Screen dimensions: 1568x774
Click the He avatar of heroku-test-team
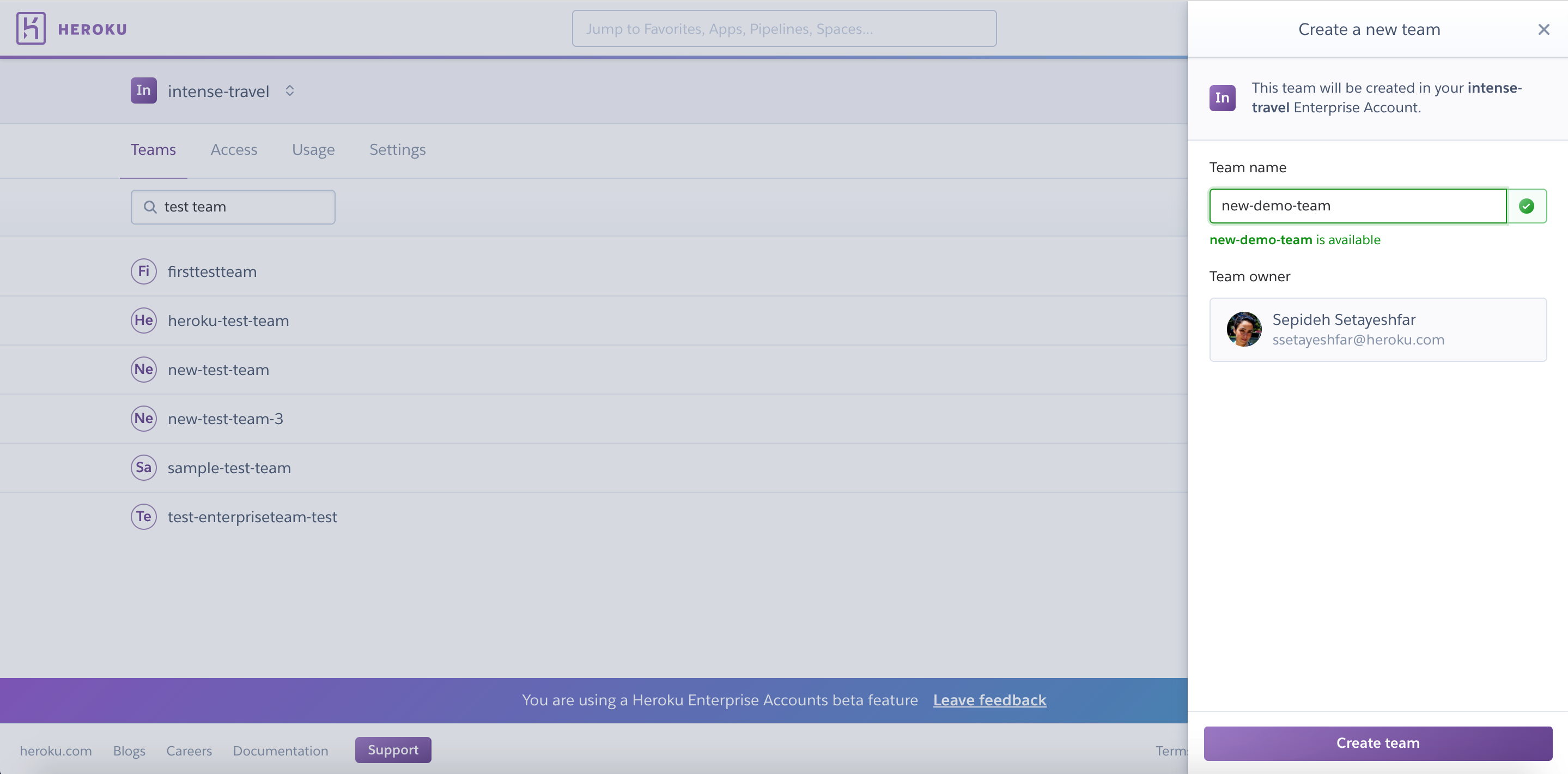click(144, 321)
